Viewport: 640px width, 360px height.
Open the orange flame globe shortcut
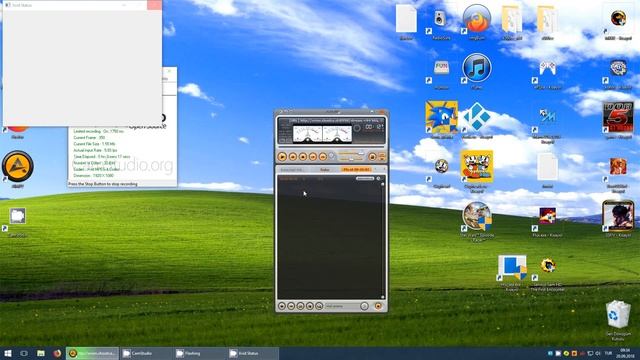coord(476,18)
